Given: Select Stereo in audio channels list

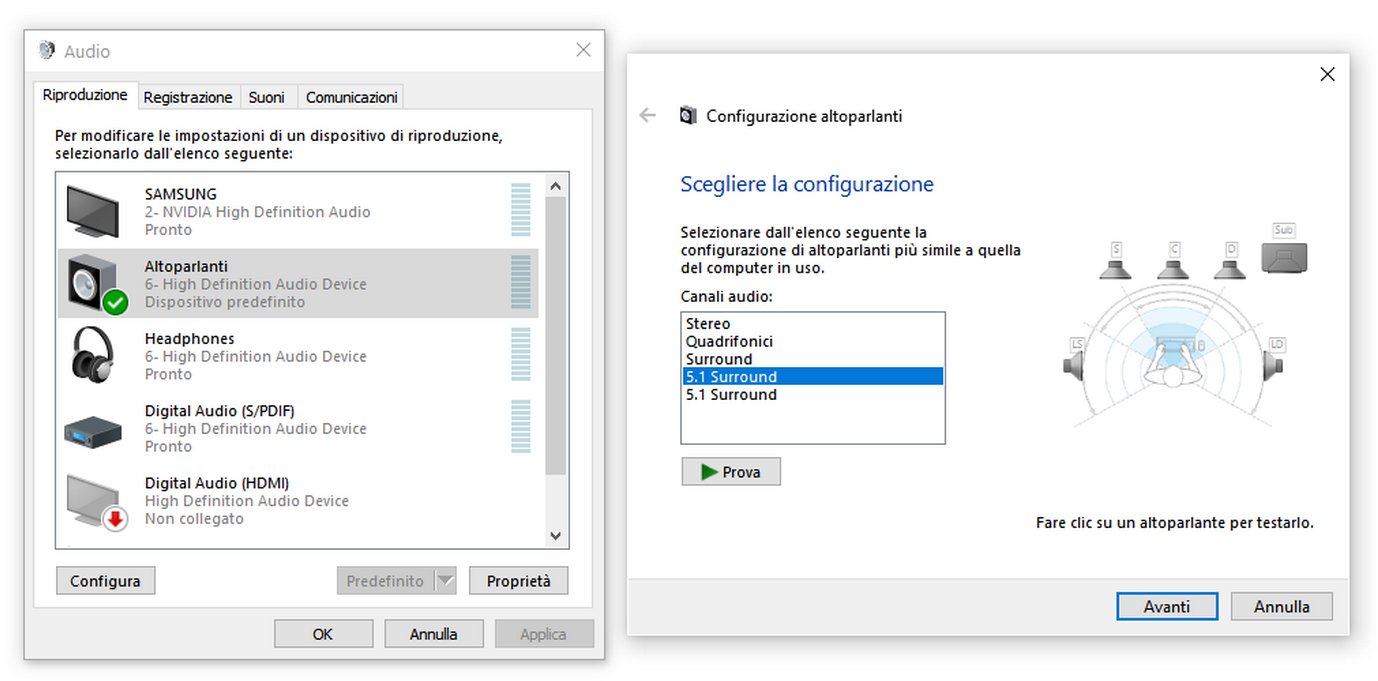Looking at the screenshot, I should point(708,324).
